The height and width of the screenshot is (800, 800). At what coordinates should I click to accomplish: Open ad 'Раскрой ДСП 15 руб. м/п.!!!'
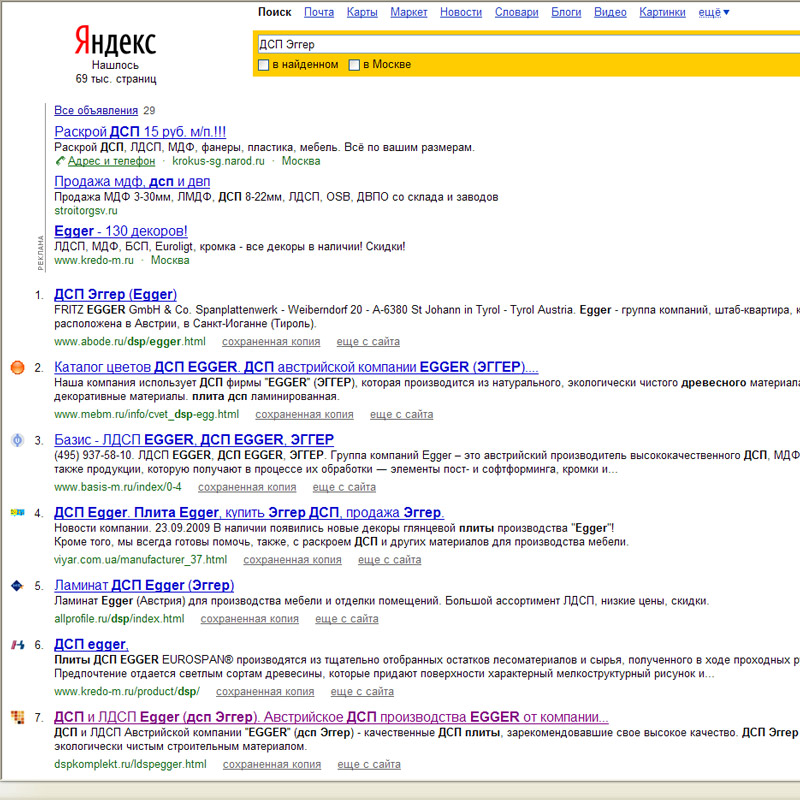coord(140,132)
